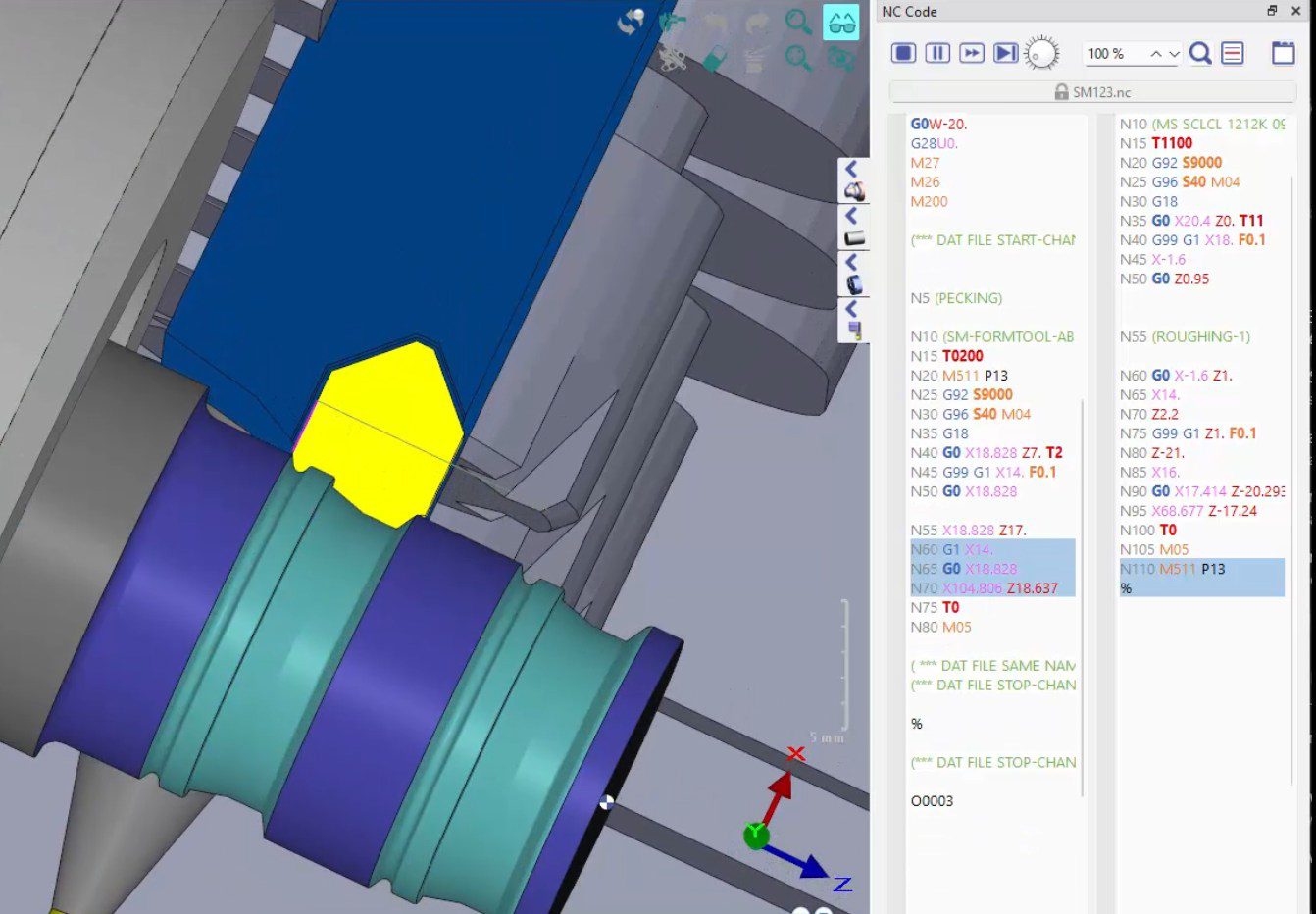Search in NC code with magnifier icon
This screenshot has width=1316, height=914.
(x=1200, y=53)
